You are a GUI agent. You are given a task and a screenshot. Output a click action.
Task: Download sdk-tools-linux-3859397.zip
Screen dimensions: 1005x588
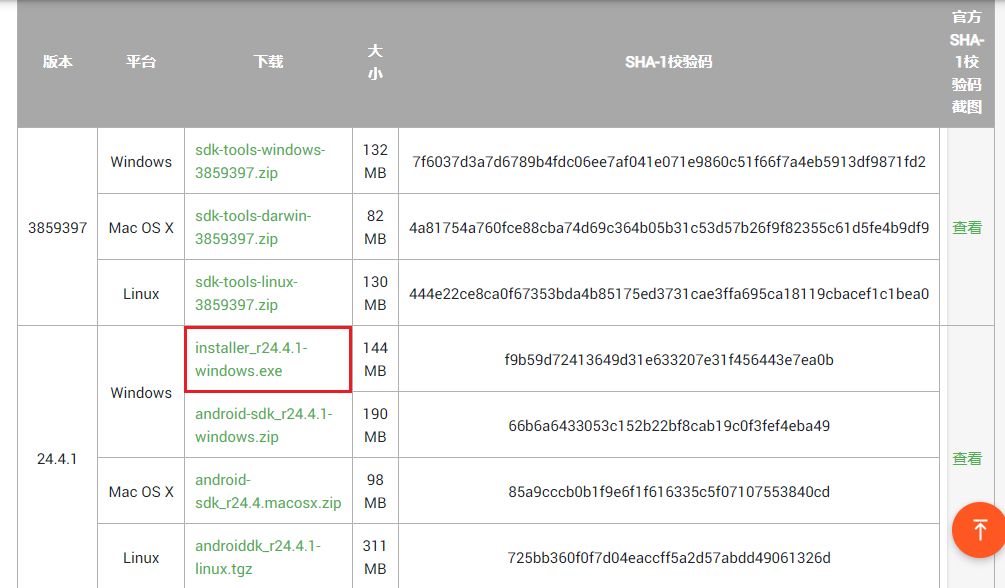(246, 293)
